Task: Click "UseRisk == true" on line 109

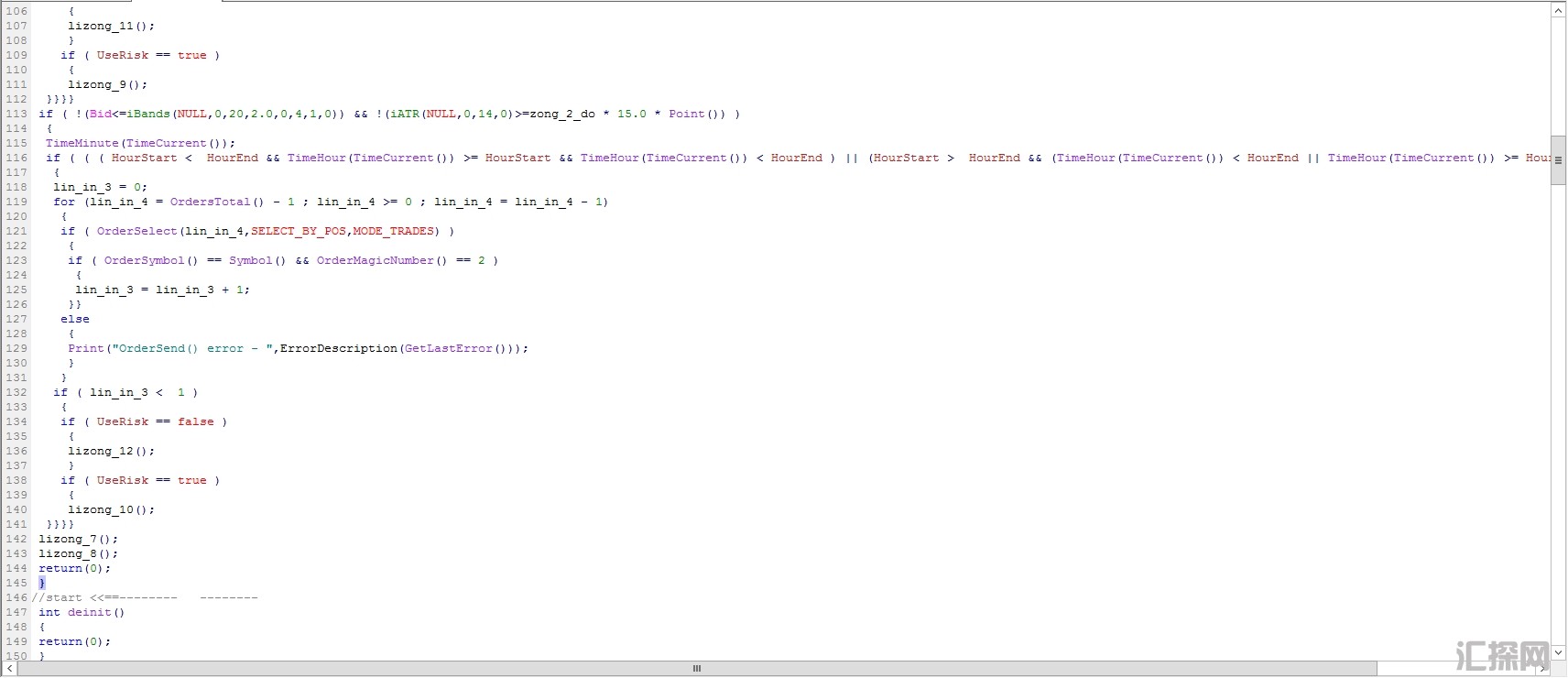Action: point(151,55)
